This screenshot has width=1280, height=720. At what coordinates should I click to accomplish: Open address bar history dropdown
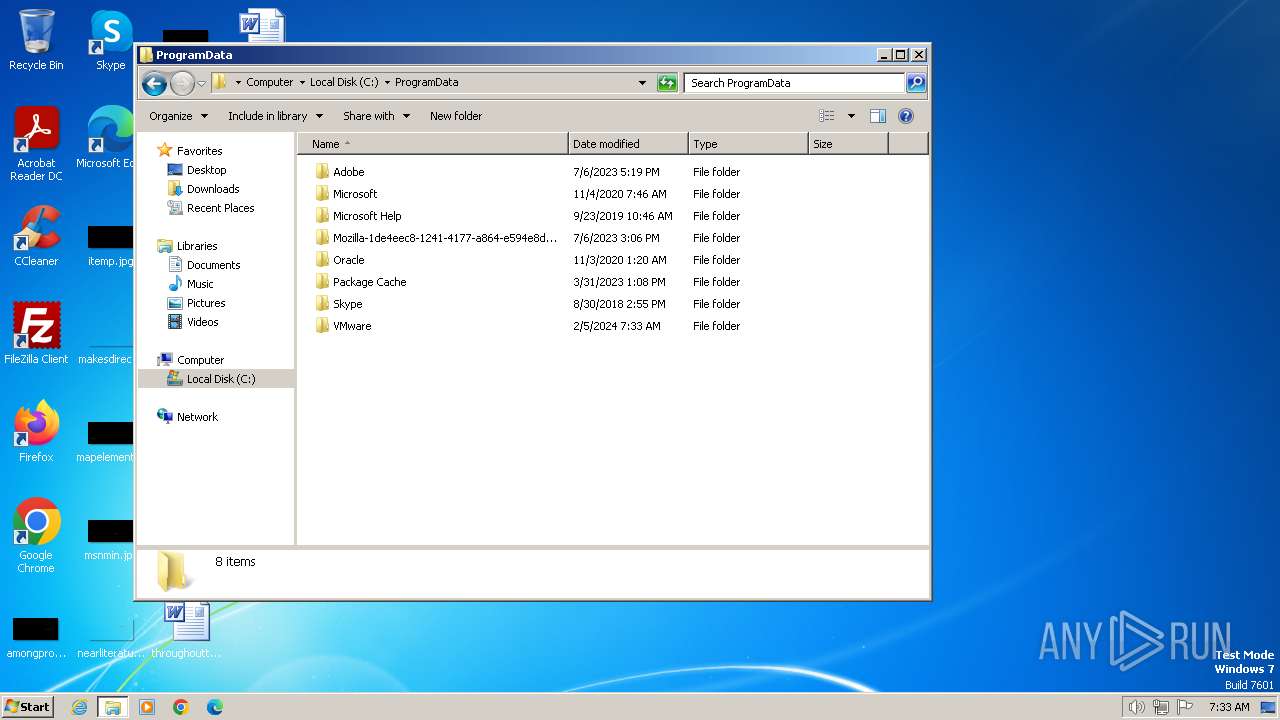[642, 83]
